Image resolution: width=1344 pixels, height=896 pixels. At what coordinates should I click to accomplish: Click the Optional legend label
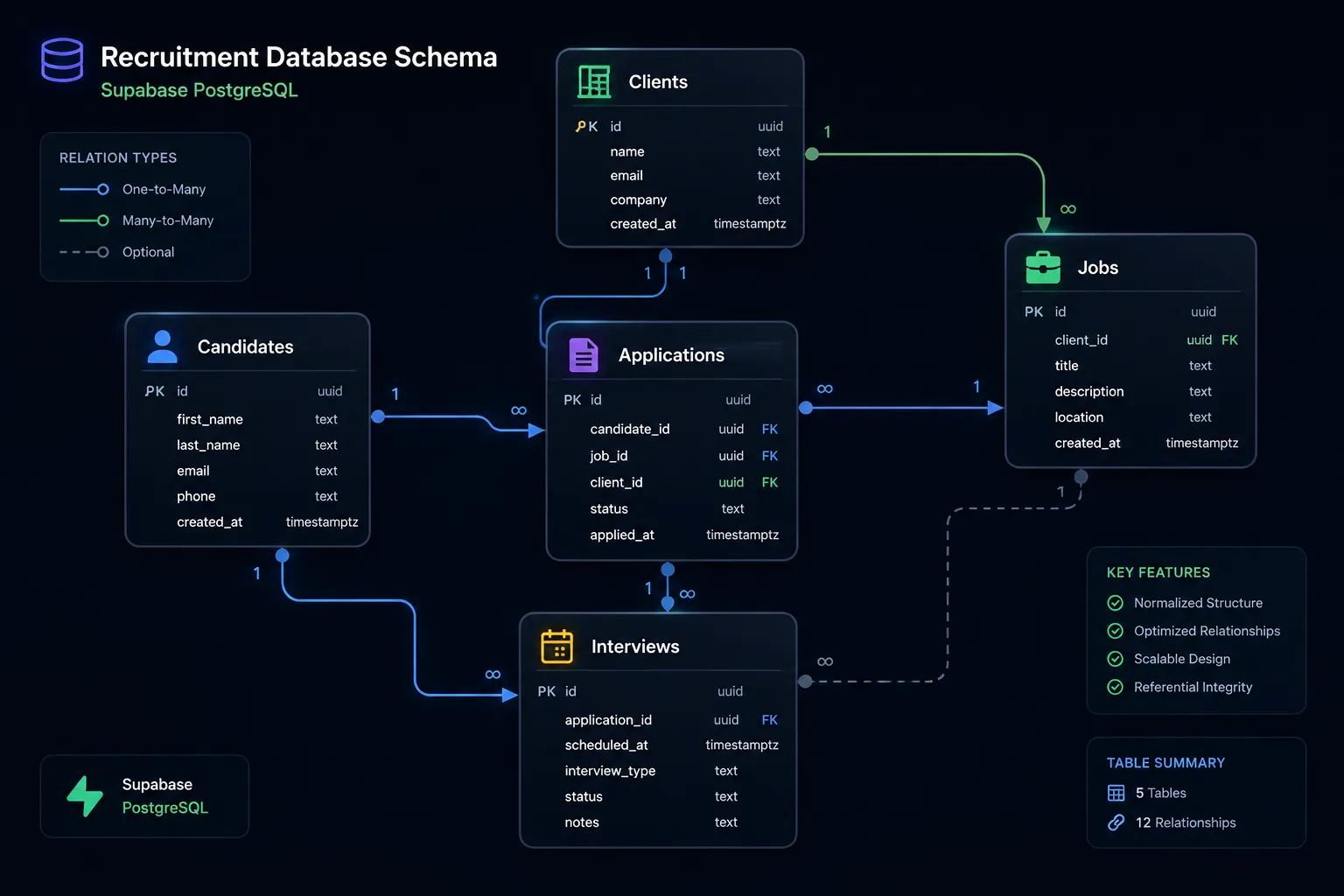pos(149,252)
